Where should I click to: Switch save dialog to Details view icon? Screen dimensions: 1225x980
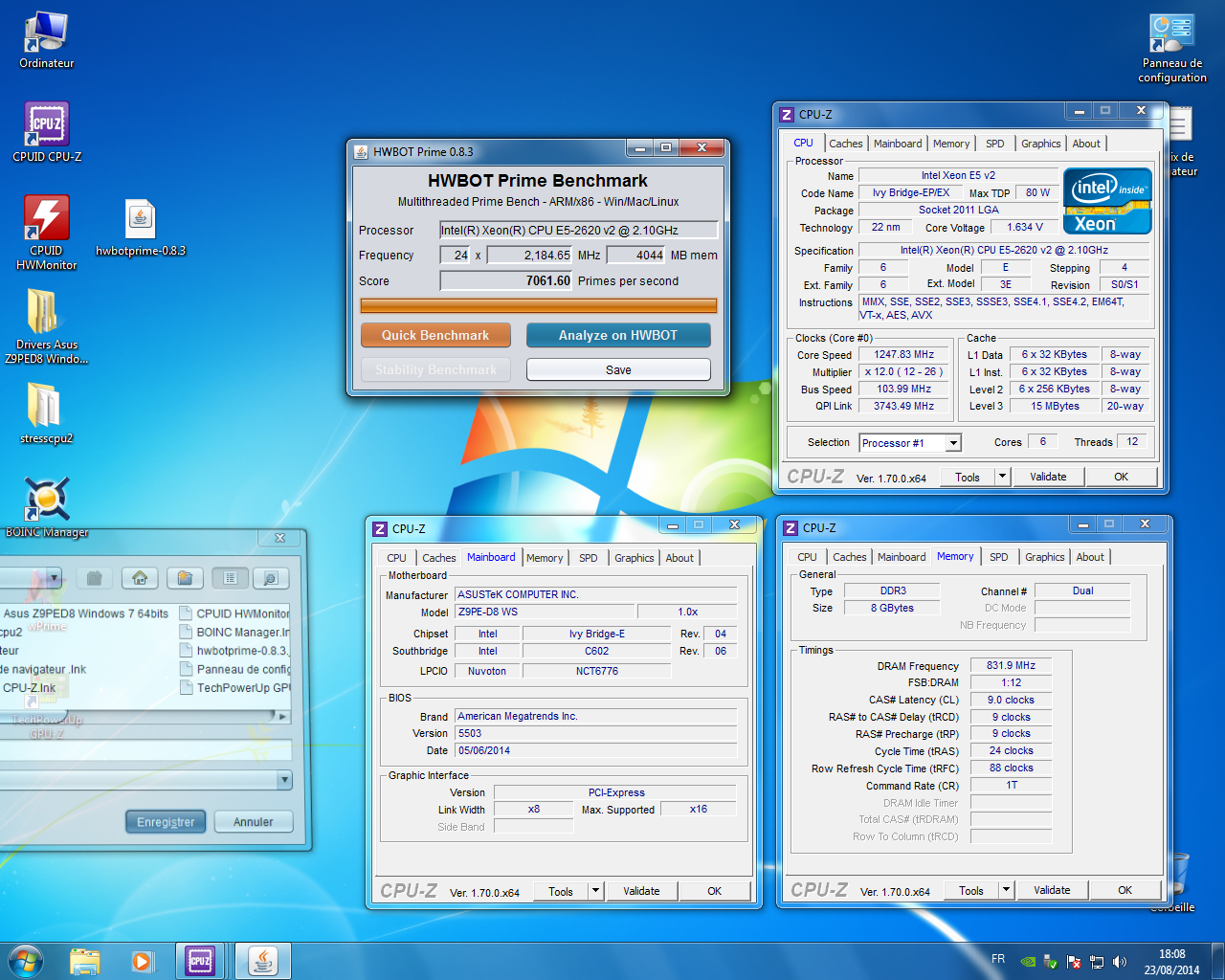pos(271,578)
